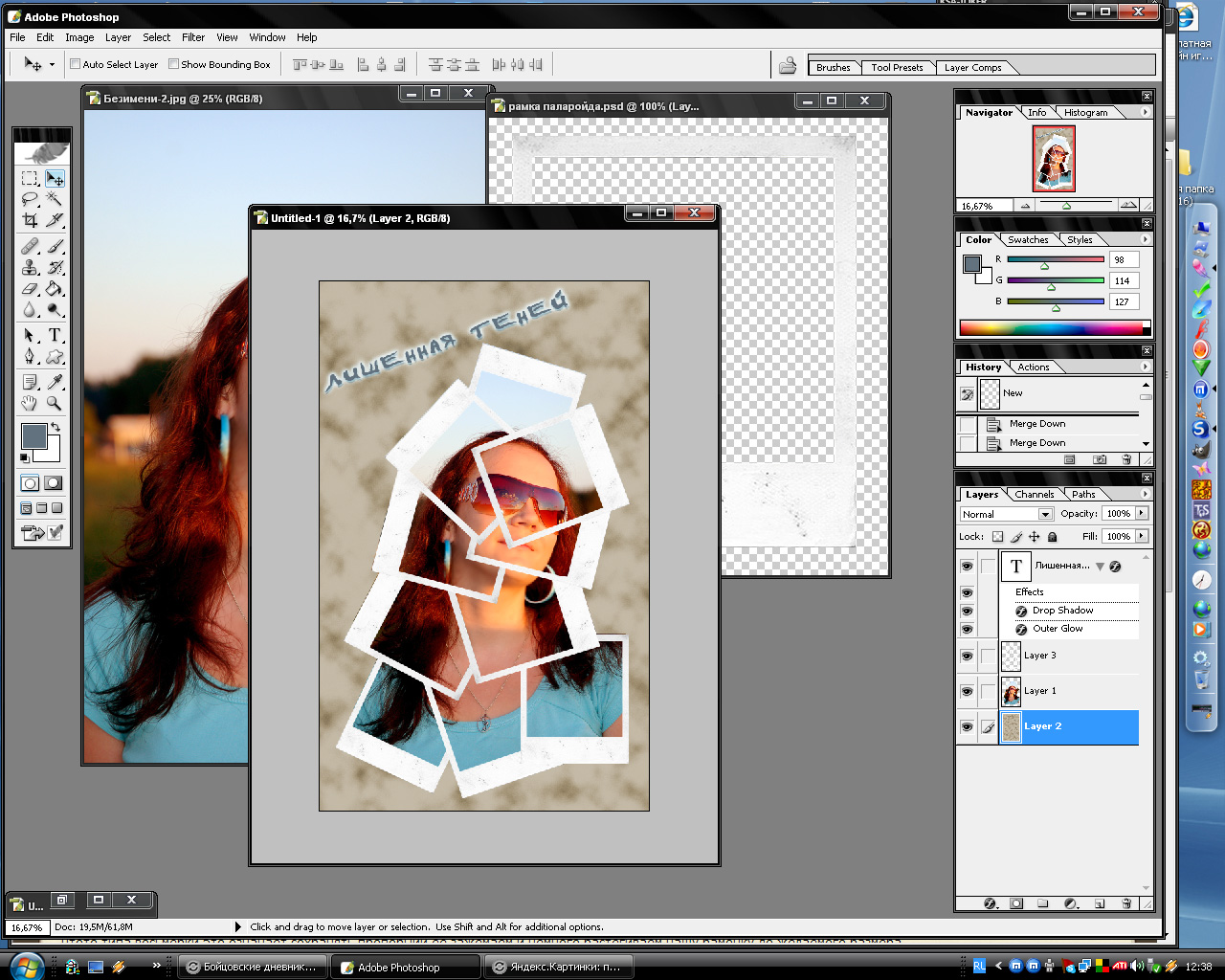Screen dimensions: 1225x980
Task: Select the Lasso tool
Action: tap(30, 199)
